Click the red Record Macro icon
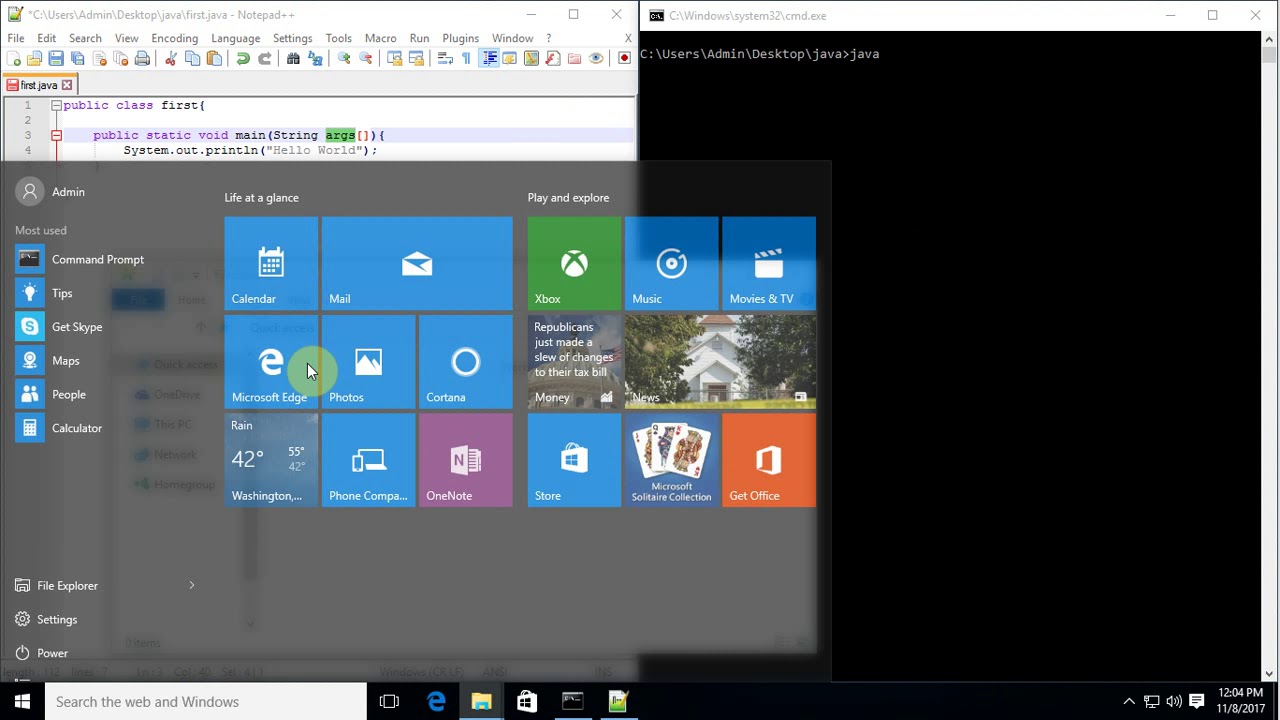 point(625,59)
